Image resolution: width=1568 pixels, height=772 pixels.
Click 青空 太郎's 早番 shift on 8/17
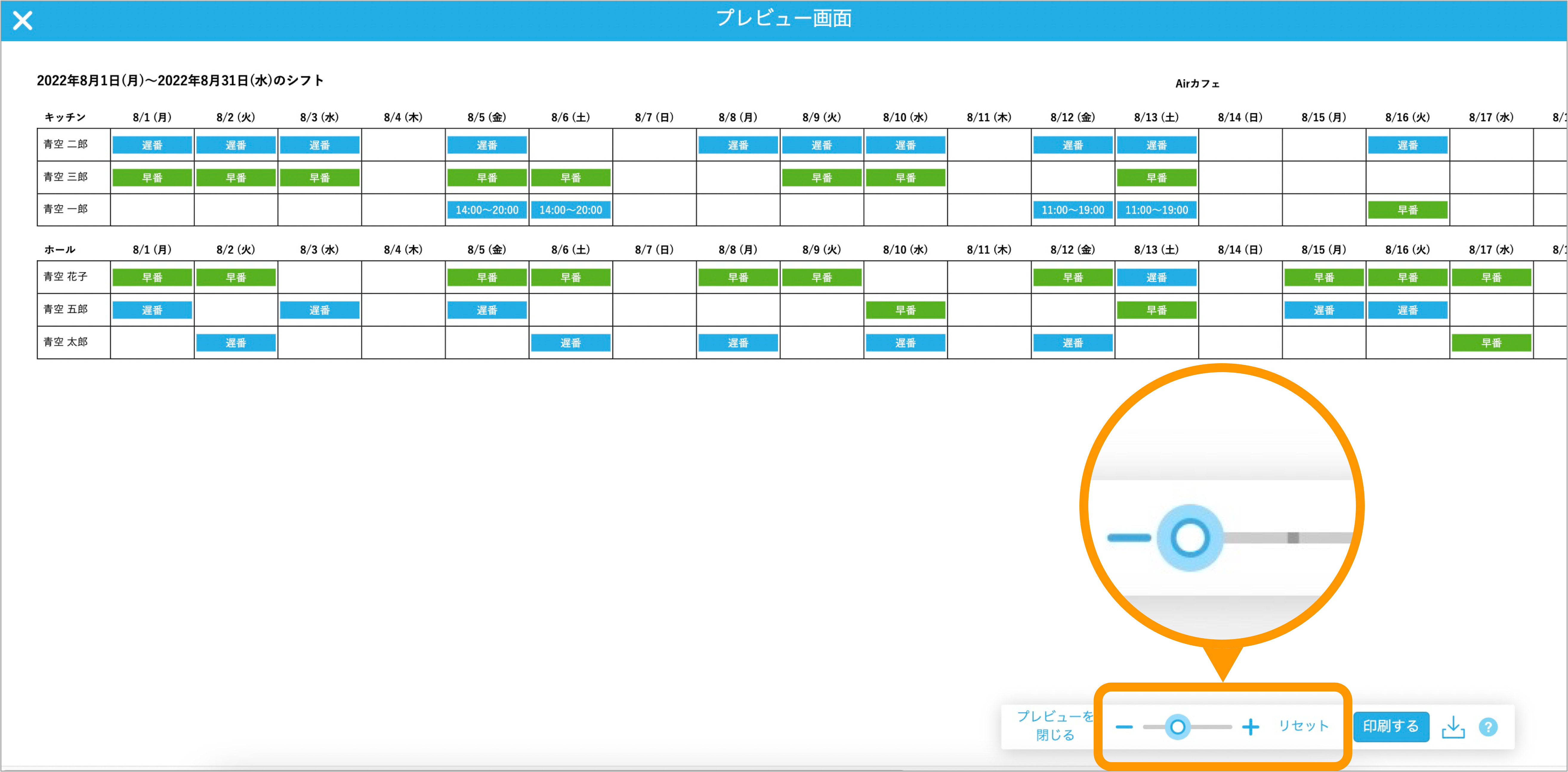pos(1491,343)
